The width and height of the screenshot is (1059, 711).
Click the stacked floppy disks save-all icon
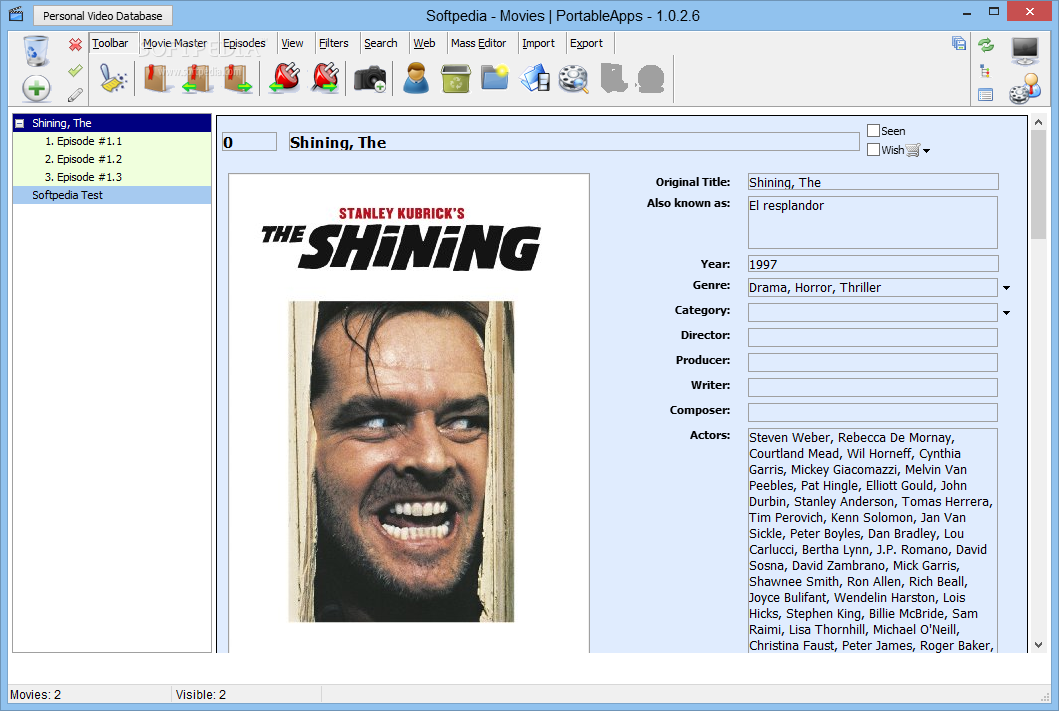(958, 43)
